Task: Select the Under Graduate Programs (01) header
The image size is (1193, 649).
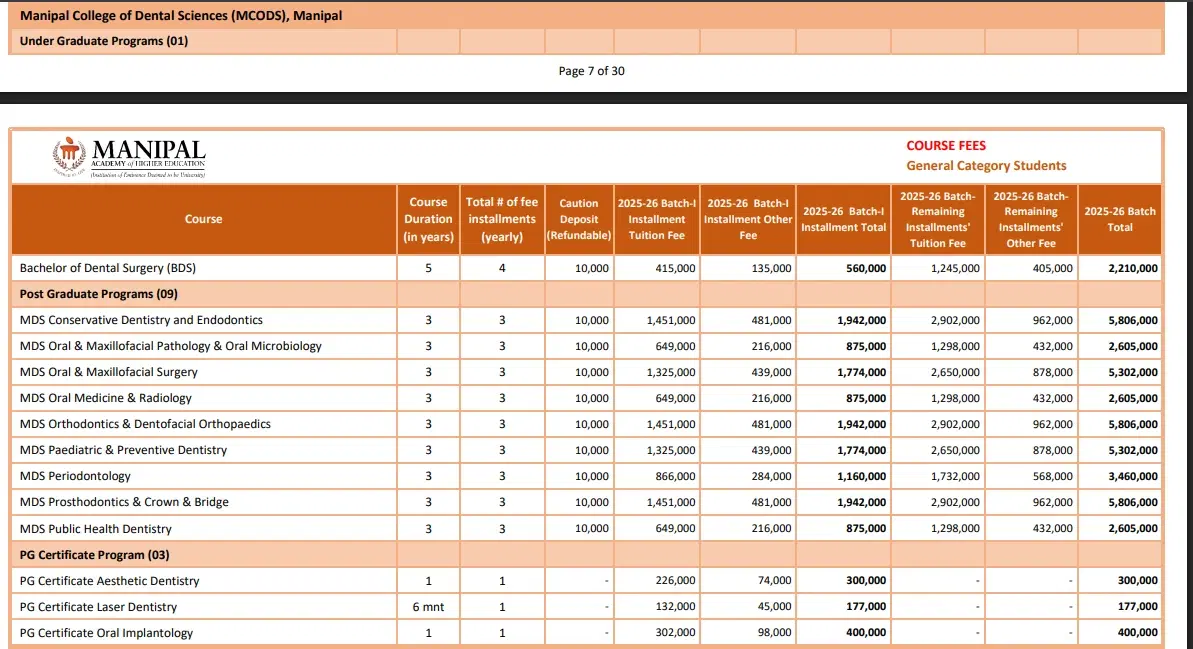Action: [104, 41]
